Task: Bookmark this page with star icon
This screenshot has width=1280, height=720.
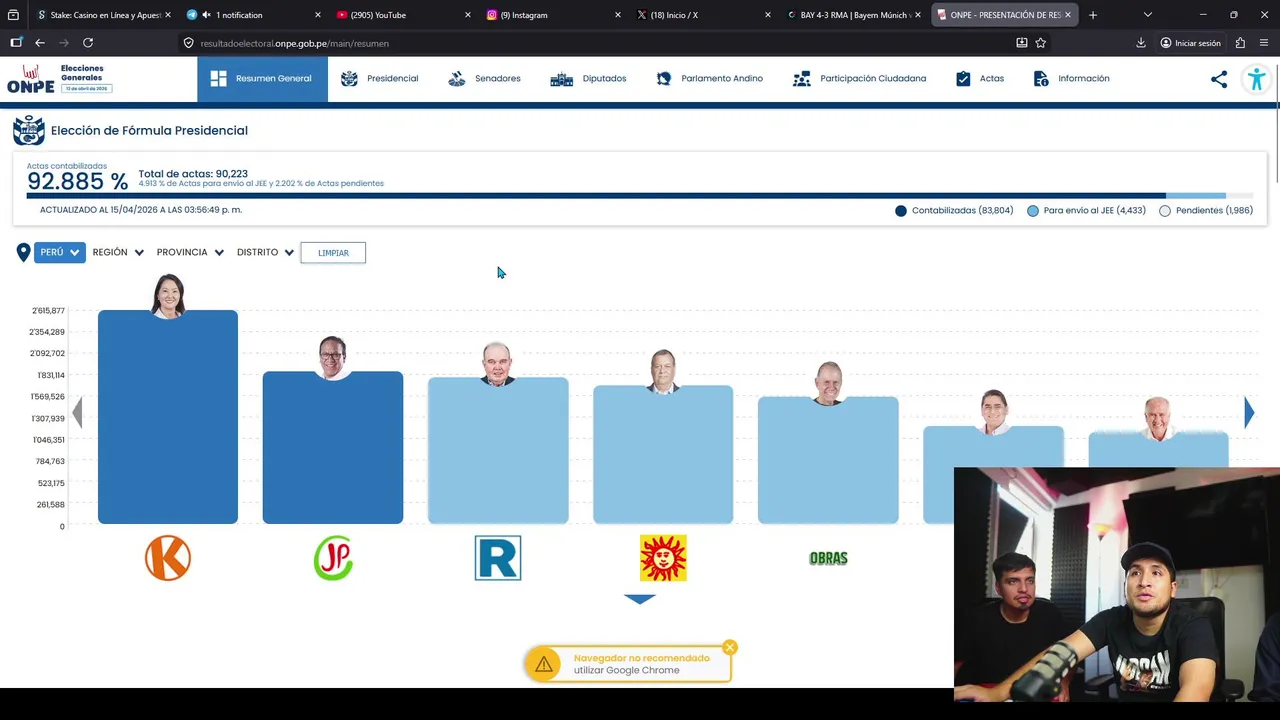Action: pos(1041,43)
